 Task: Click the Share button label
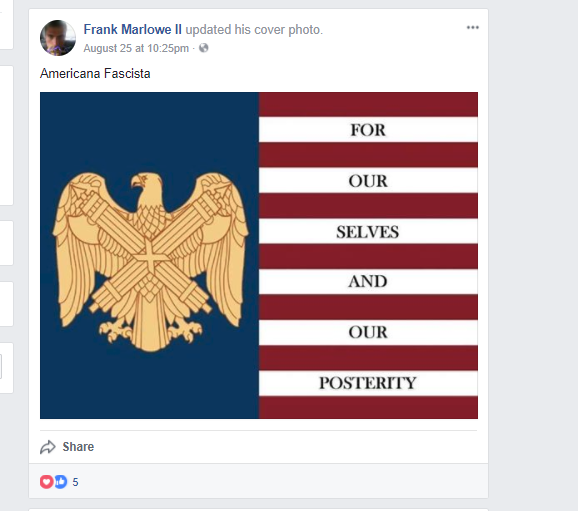[78, 447]
